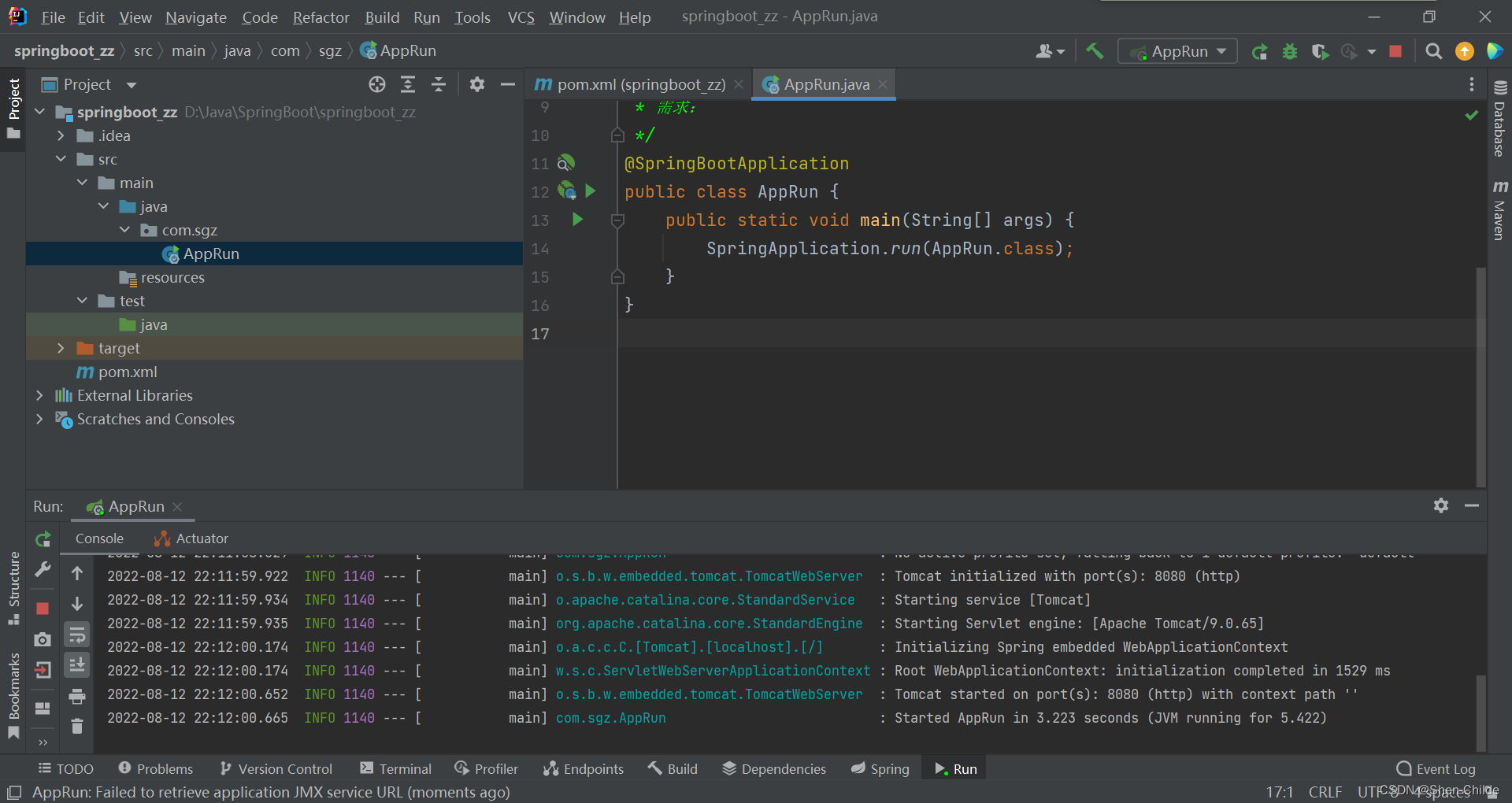1512x803 pixels.
Task: Click the Debug AppRun bug icon
Action: (1290, 51)
